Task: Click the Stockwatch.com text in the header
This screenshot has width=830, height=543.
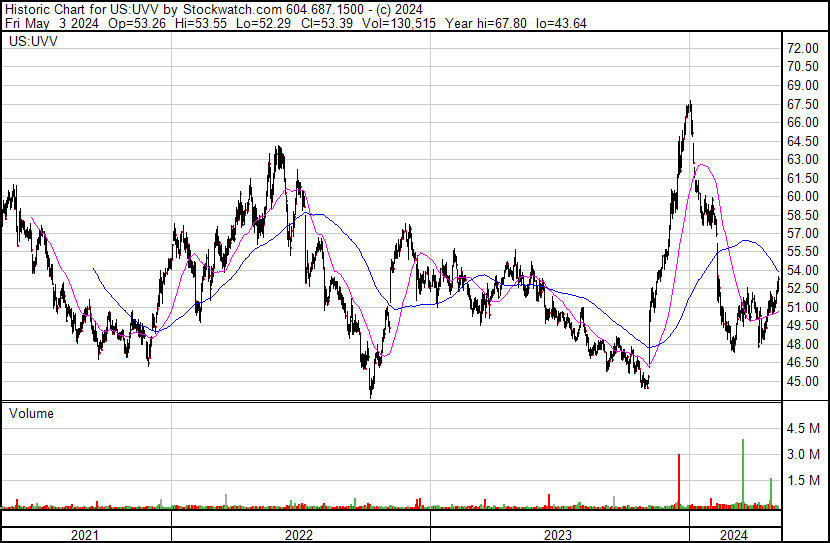Action: pos(225,9)
